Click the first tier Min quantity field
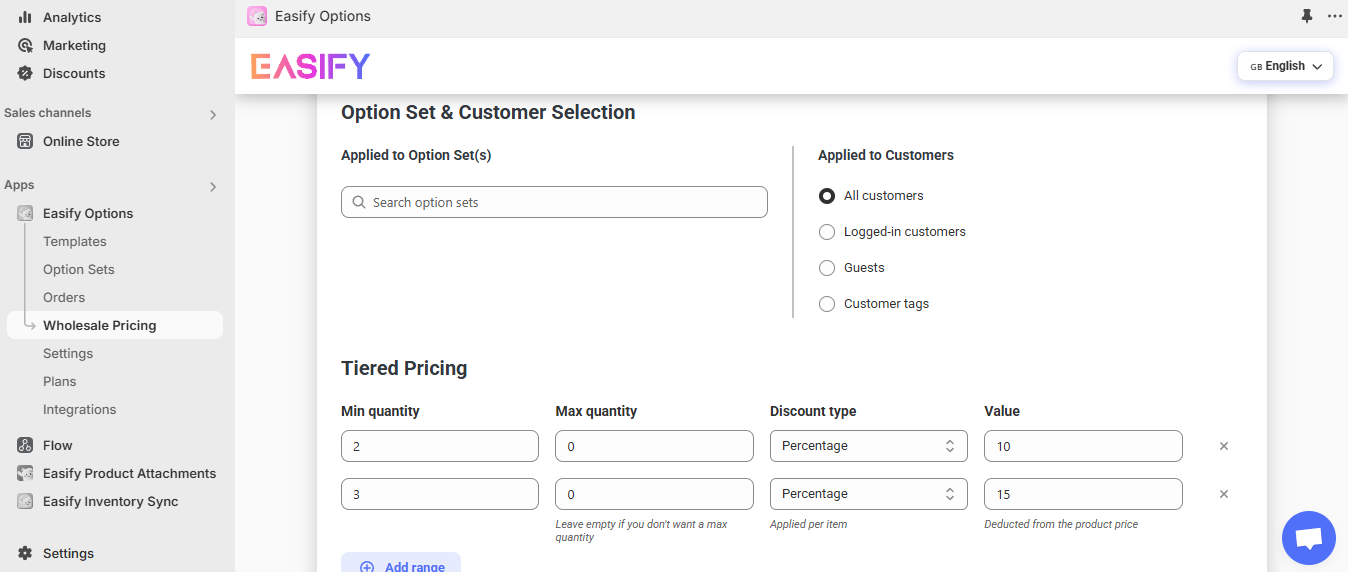The width and height of the screenshot is (1348, 572). [439, 446]
